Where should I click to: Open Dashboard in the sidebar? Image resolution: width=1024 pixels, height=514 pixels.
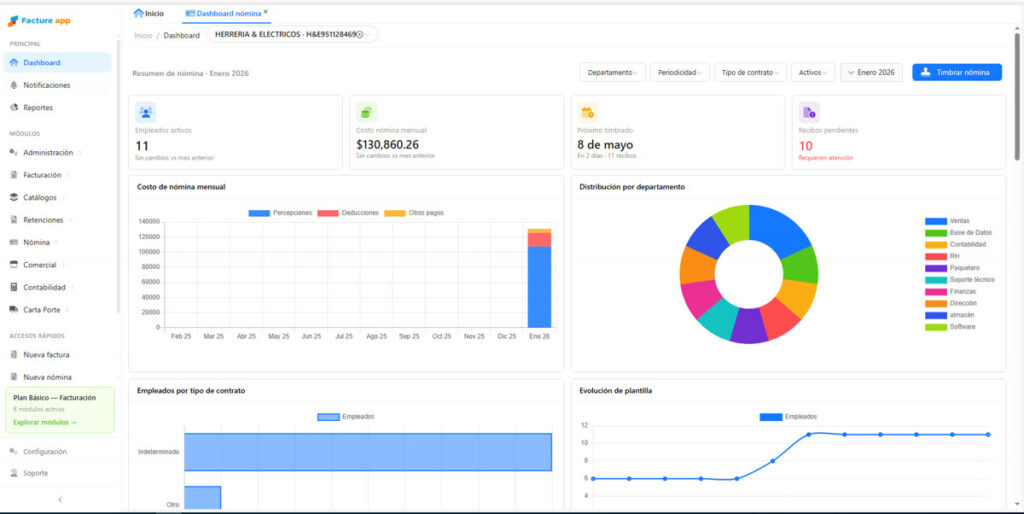(57, 63)
